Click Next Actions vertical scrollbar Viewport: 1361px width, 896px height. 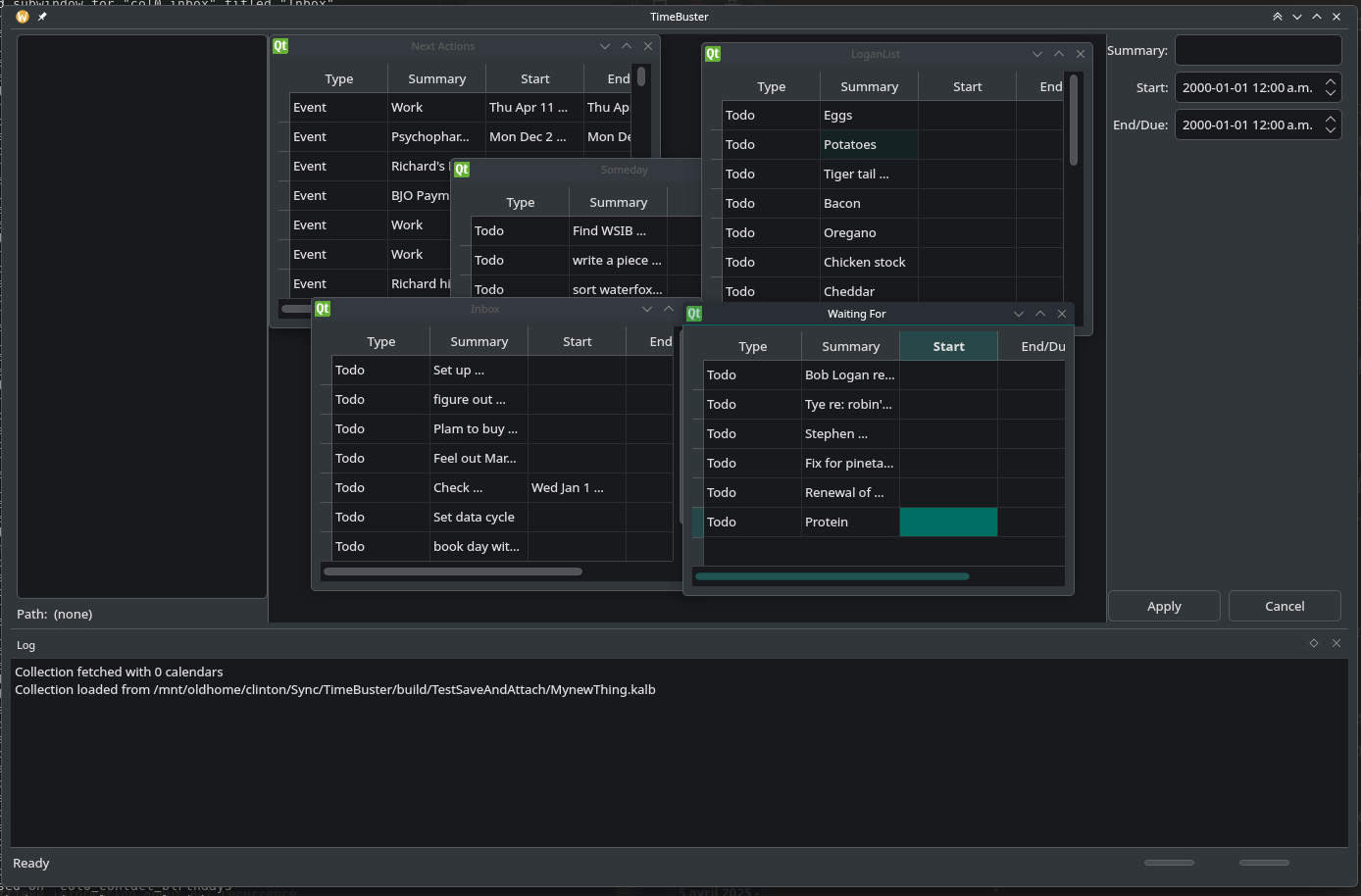[641, 76]
